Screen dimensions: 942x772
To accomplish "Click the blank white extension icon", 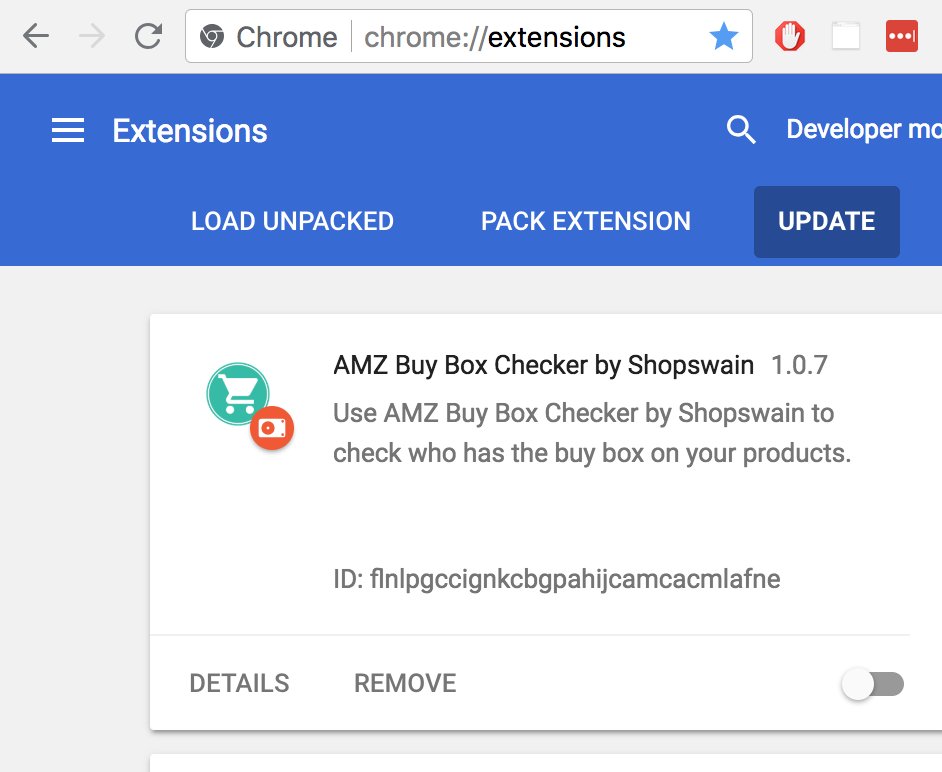I will (x=846, y=37).
